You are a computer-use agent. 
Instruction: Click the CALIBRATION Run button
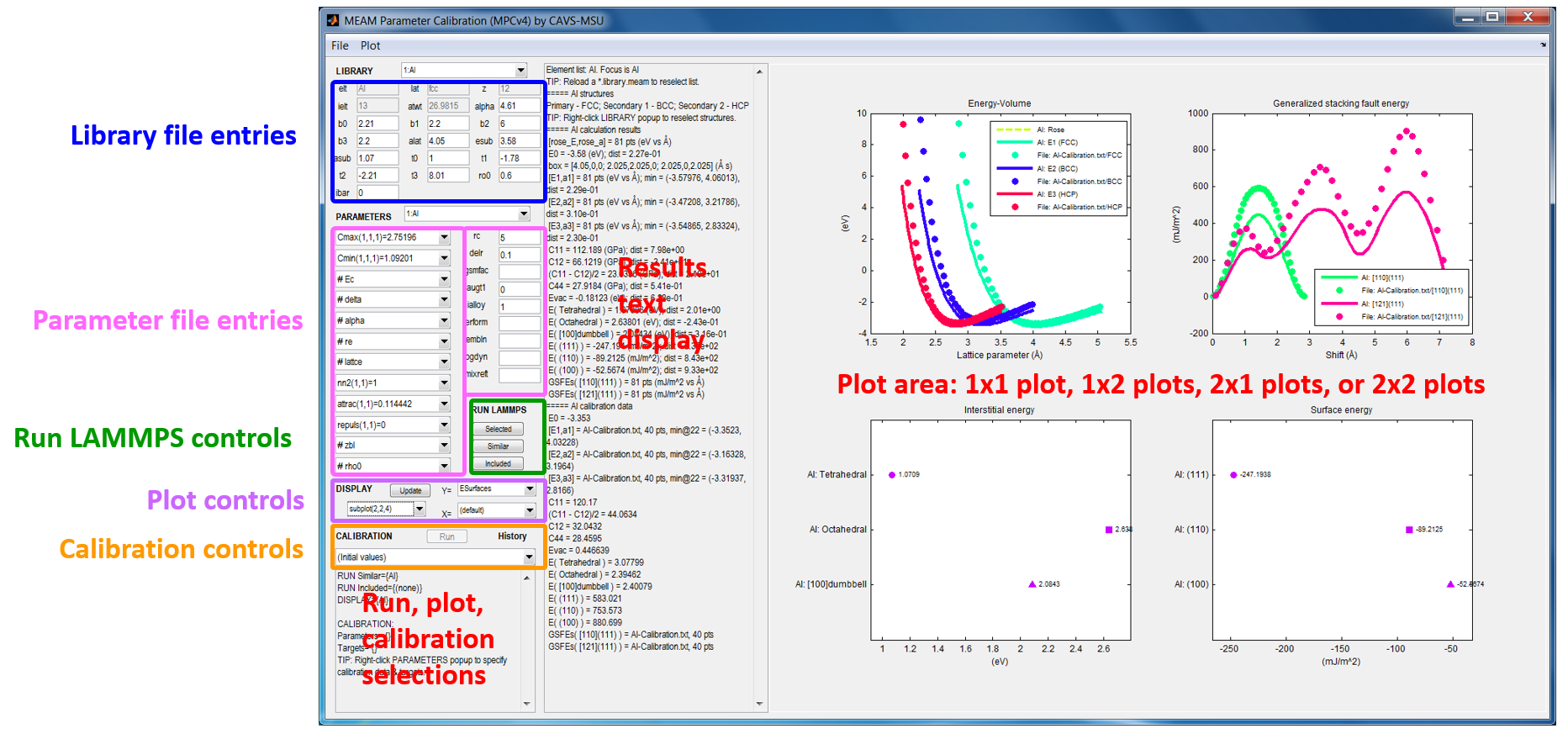446,536
